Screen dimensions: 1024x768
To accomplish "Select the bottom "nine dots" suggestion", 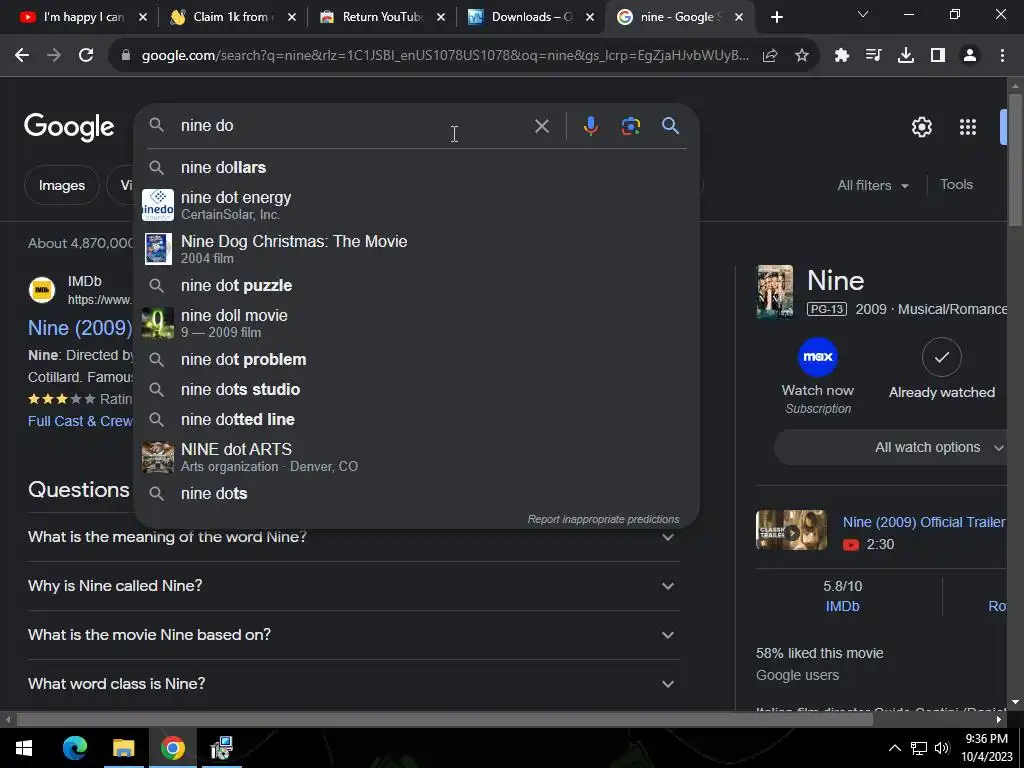I will pyautogui.click(x=416, y=494).
